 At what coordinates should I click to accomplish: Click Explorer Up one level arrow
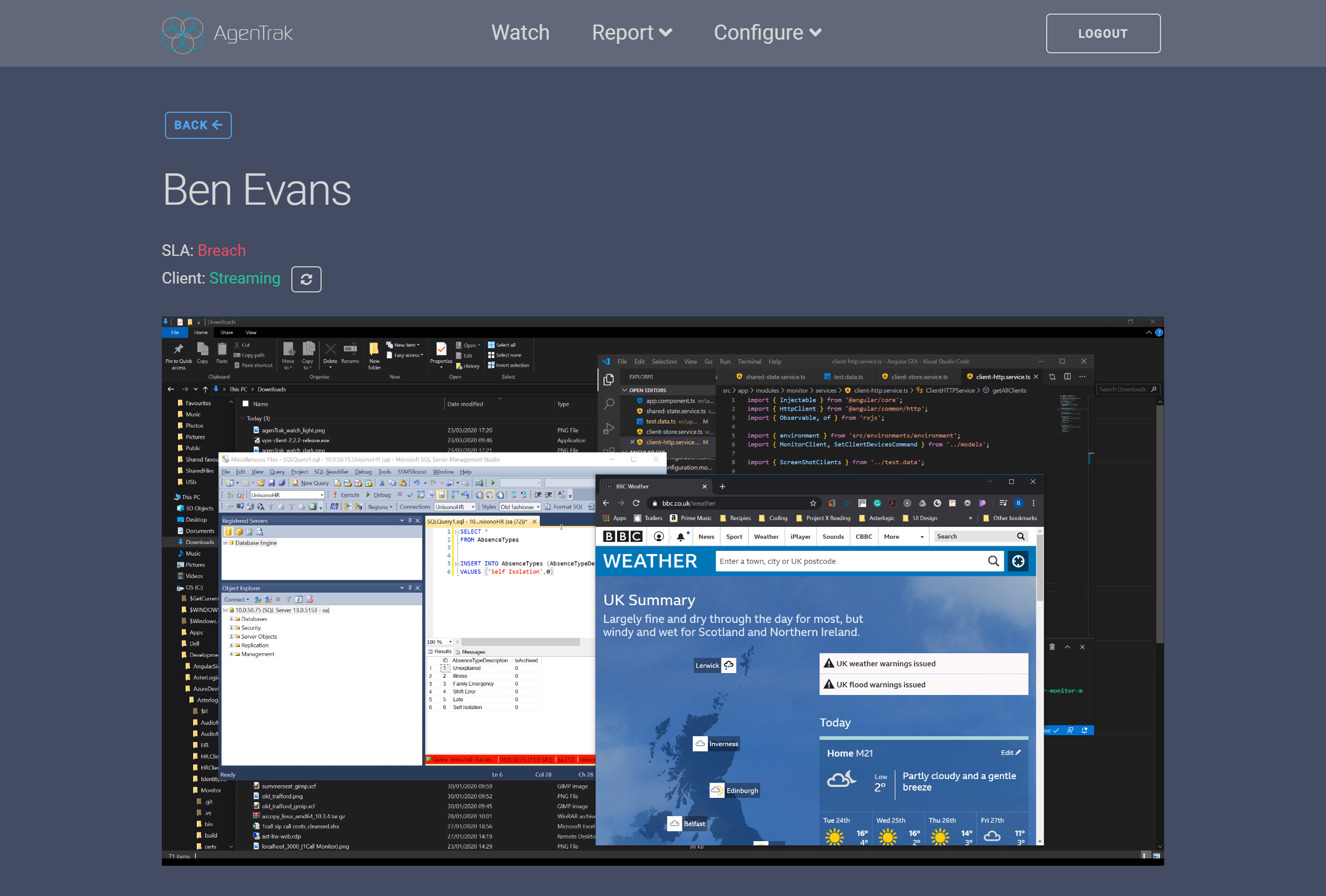tap(205, 389)
